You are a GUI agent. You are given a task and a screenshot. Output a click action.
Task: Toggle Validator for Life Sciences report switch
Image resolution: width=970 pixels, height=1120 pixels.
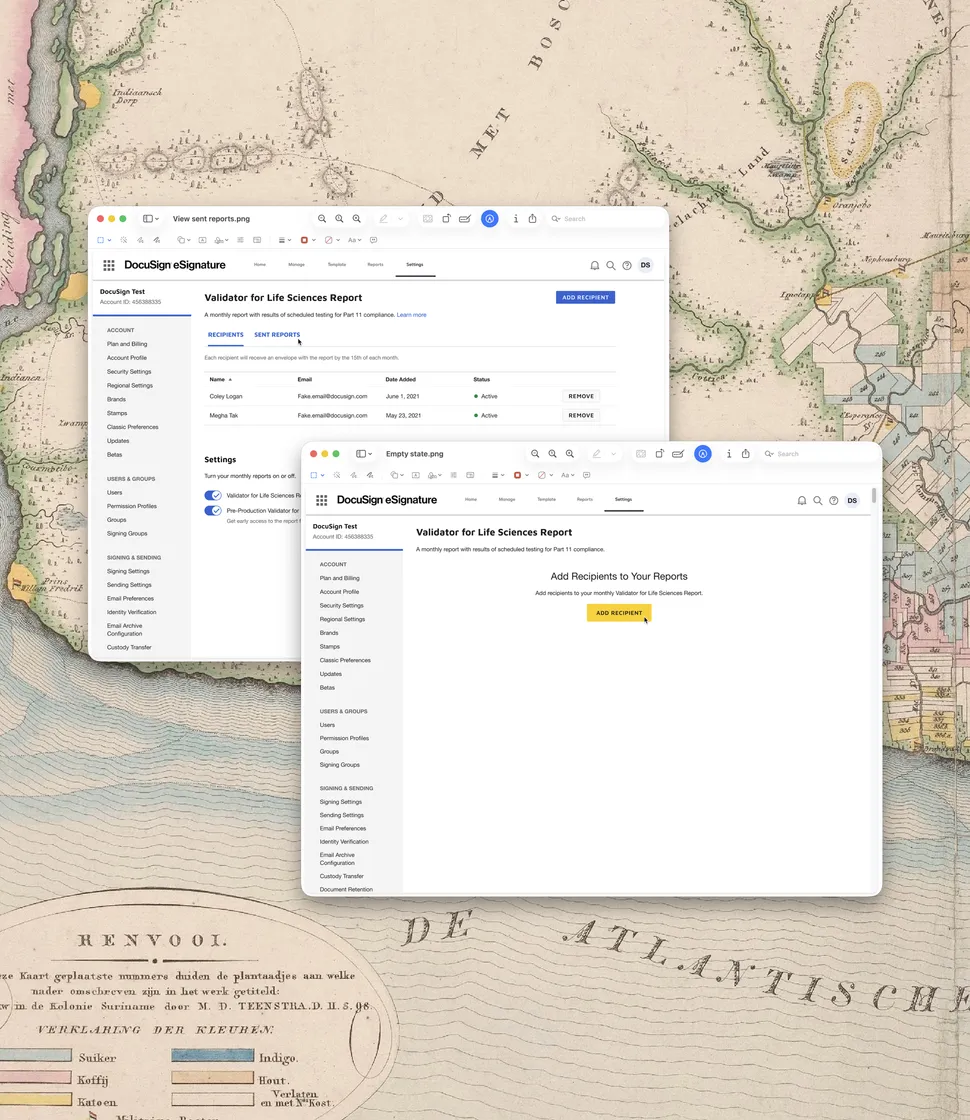click(213, 495)
